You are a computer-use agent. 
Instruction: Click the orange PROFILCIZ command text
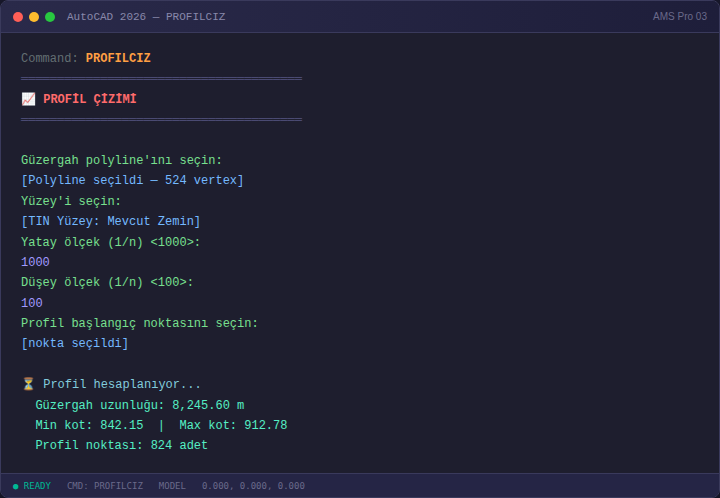(118, 58)
